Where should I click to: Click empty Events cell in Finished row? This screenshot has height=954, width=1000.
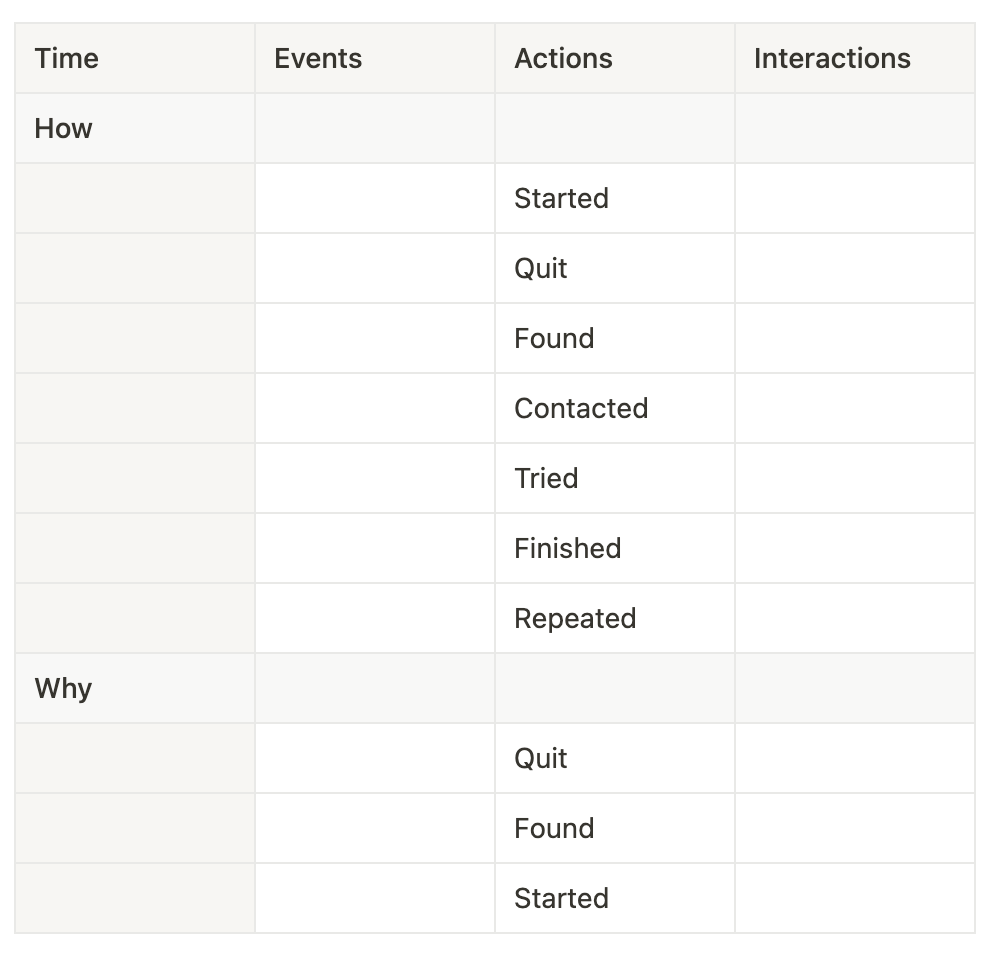375,549
